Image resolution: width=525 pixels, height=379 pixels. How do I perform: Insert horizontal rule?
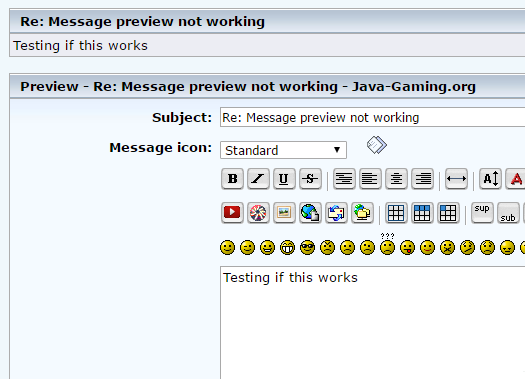pyautogui.click(x=456, y=179)
